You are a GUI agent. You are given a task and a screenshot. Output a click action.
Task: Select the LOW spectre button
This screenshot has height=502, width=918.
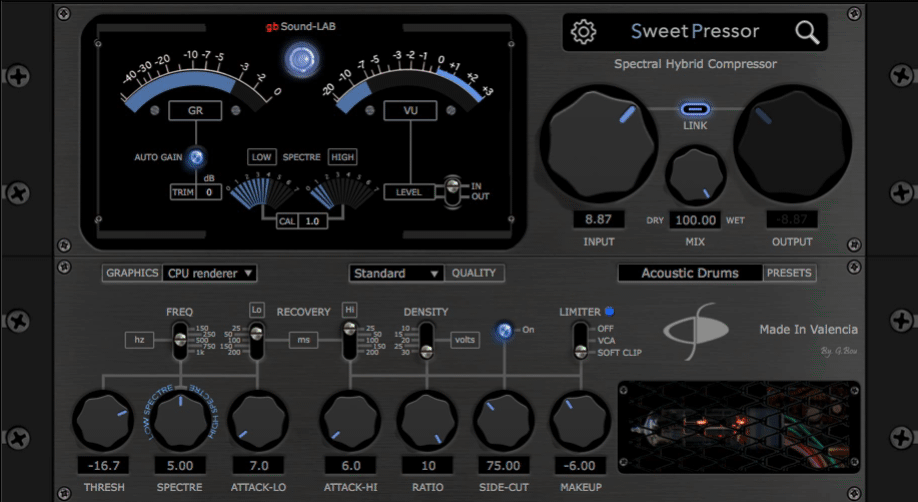click(x=262, y=157)
